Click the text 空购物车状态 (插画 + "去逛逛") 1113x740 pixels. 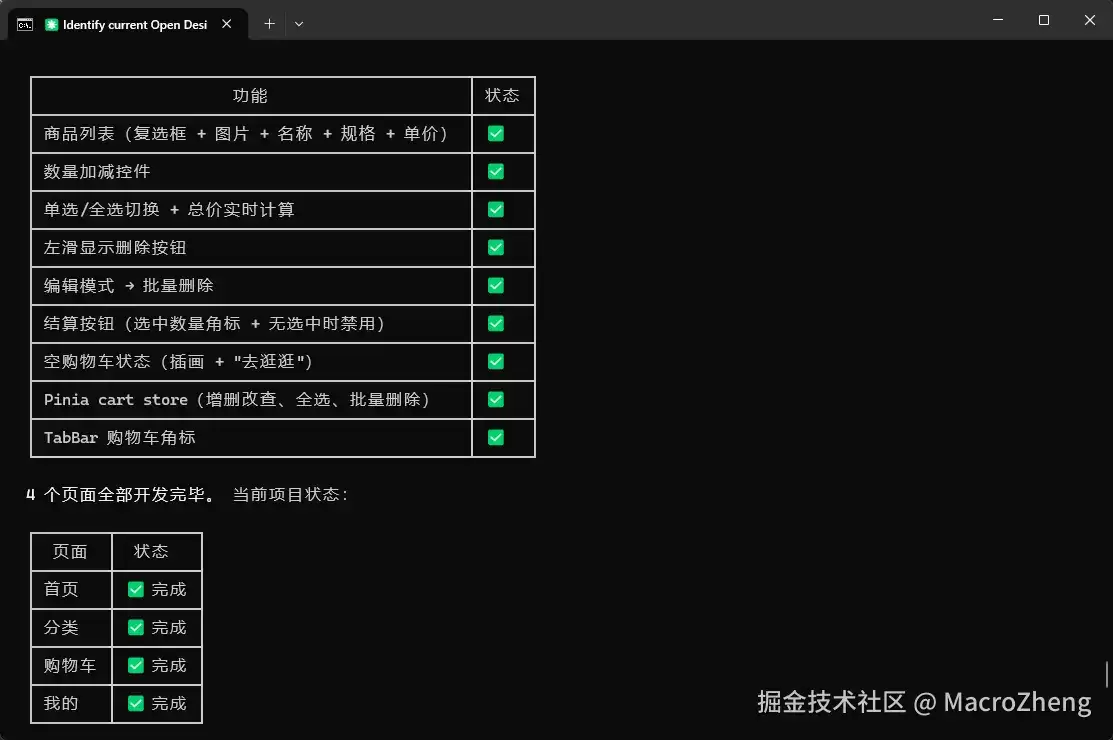coord(178,362)
